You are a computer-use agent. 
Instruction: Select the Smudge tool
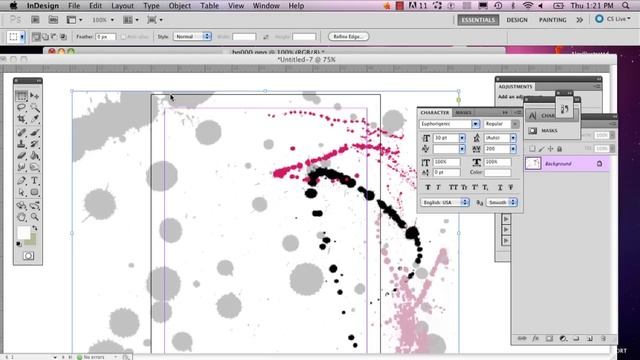(21, 167)
